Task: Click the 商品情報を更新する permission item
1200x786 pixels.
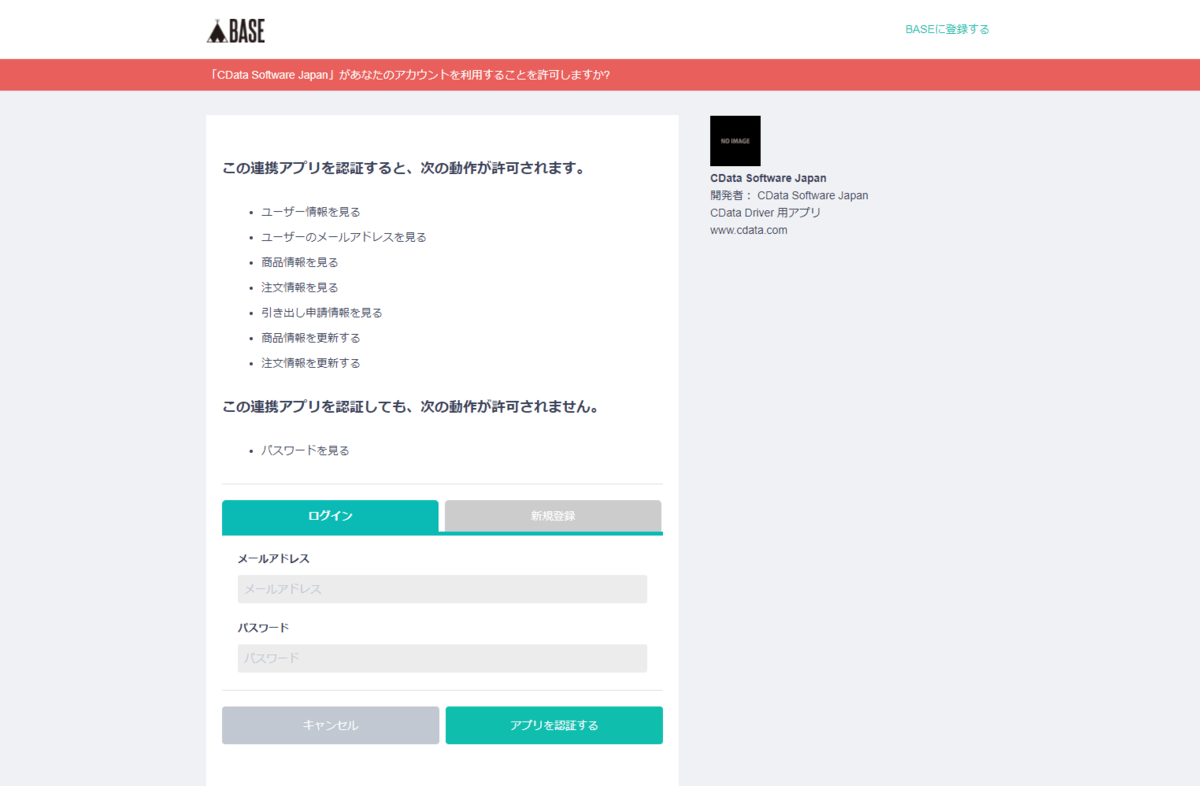Action: pyautogui.click(x=311, y=338)
